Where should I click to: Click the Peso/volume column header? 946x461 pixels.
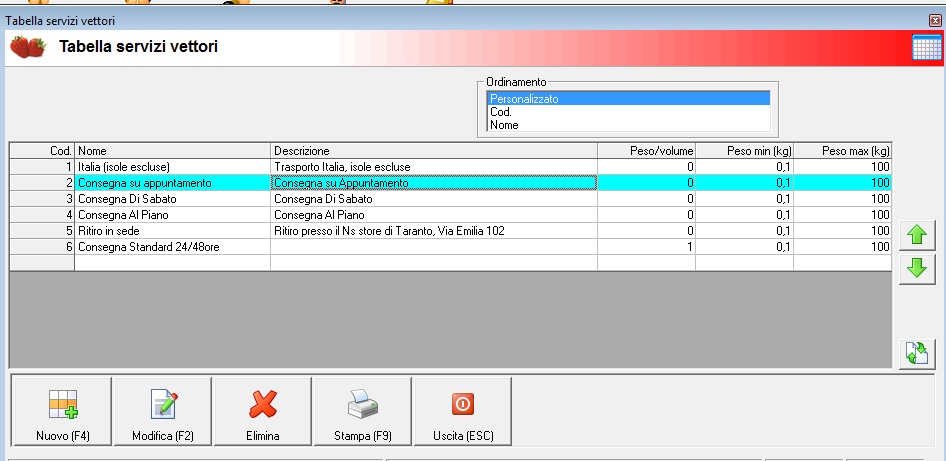click(646, 151)
